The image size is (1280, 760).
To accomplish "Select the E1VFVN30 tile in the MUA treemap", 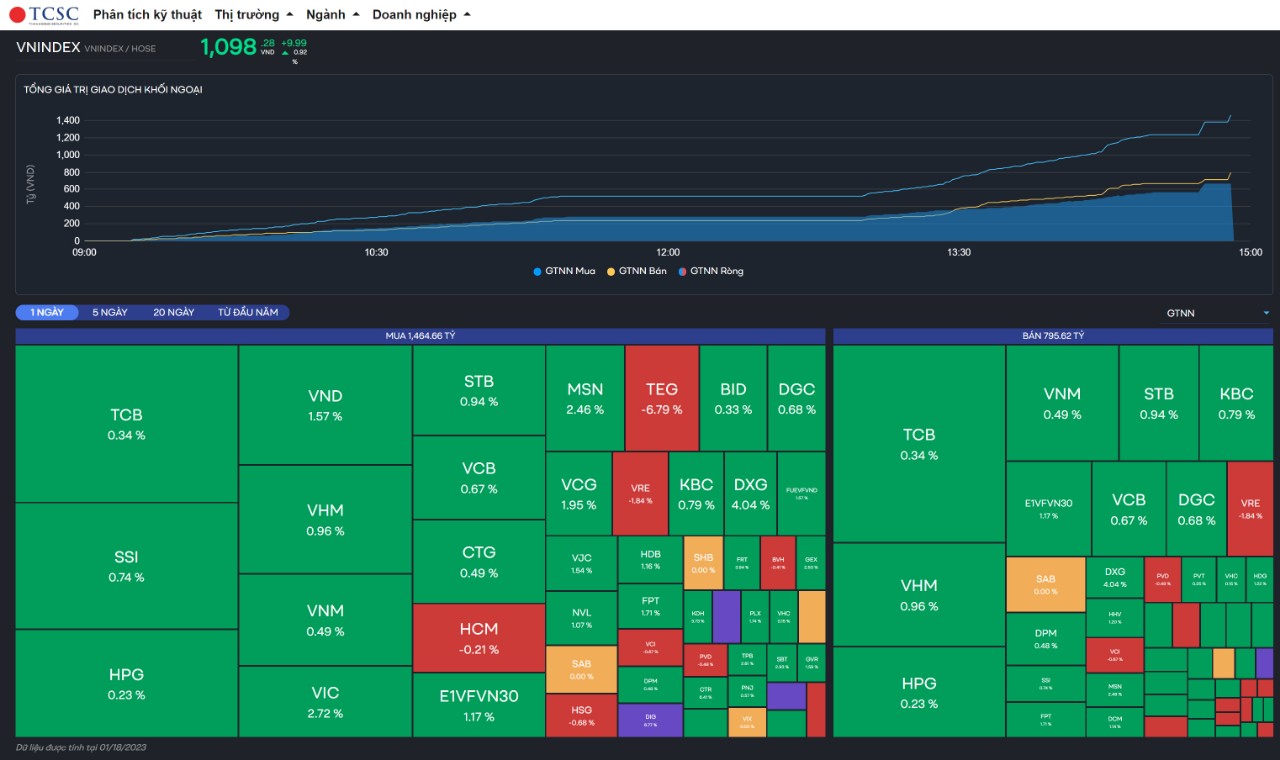I will pyautogui.click(x=479, y=705).
